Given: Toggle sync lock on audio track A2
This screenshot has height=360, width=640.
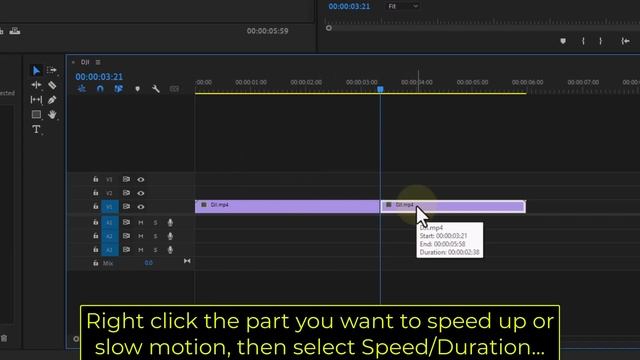Looking at the screenshot, I should coord(126,236).
